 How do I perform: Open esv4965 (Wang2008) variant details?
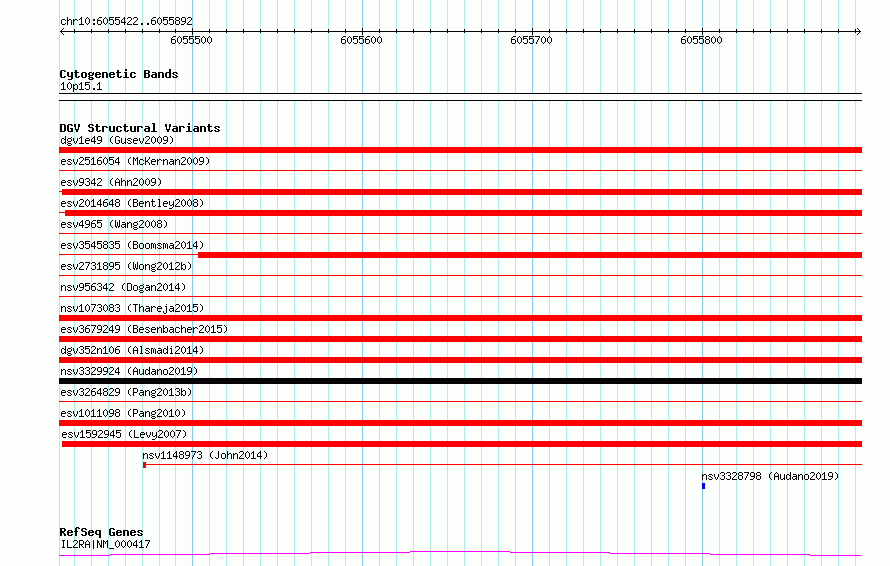coord(114,224)
